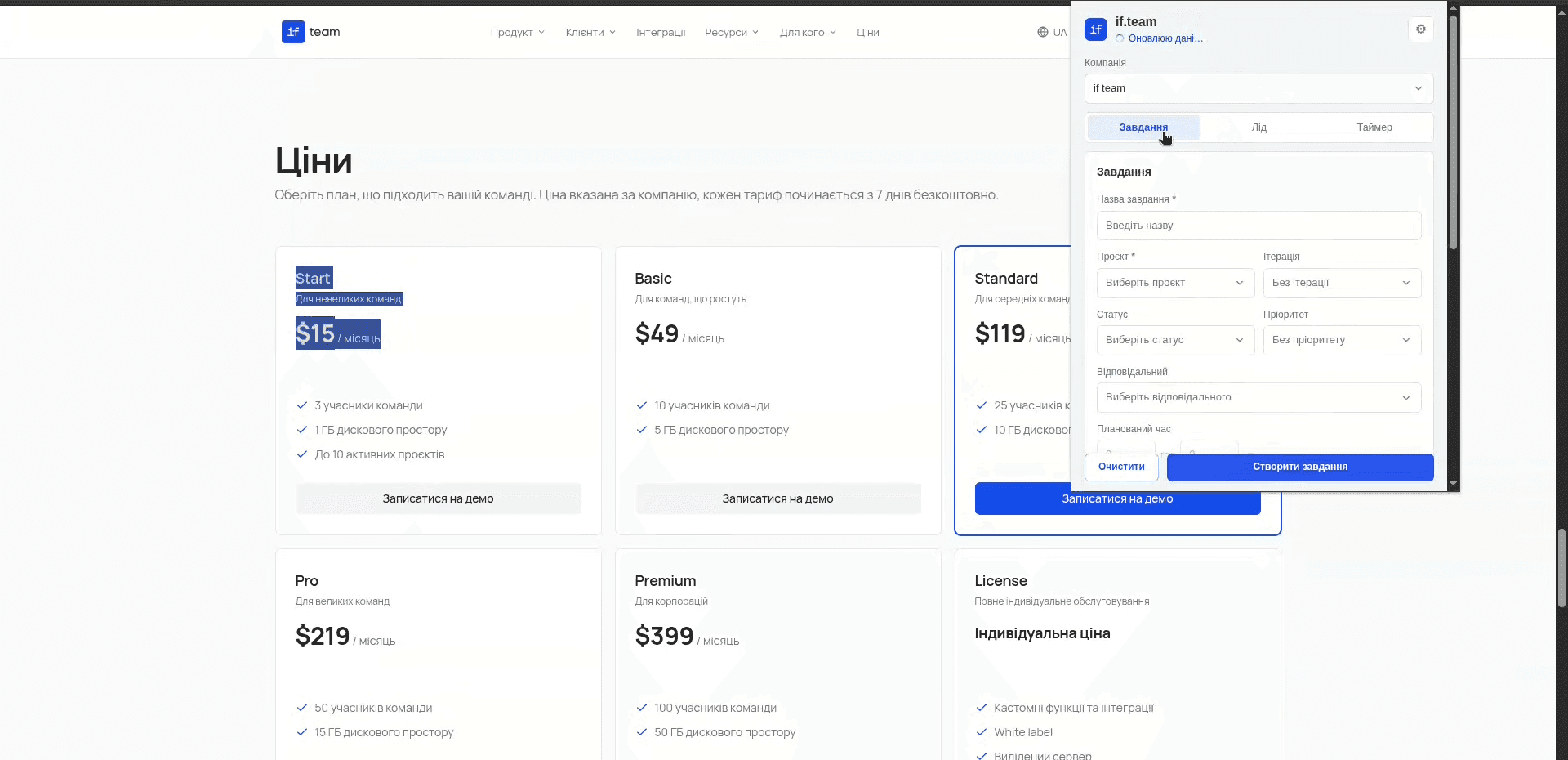Open the Виберіть проєкт dropdown

(x=1175, y=283)
